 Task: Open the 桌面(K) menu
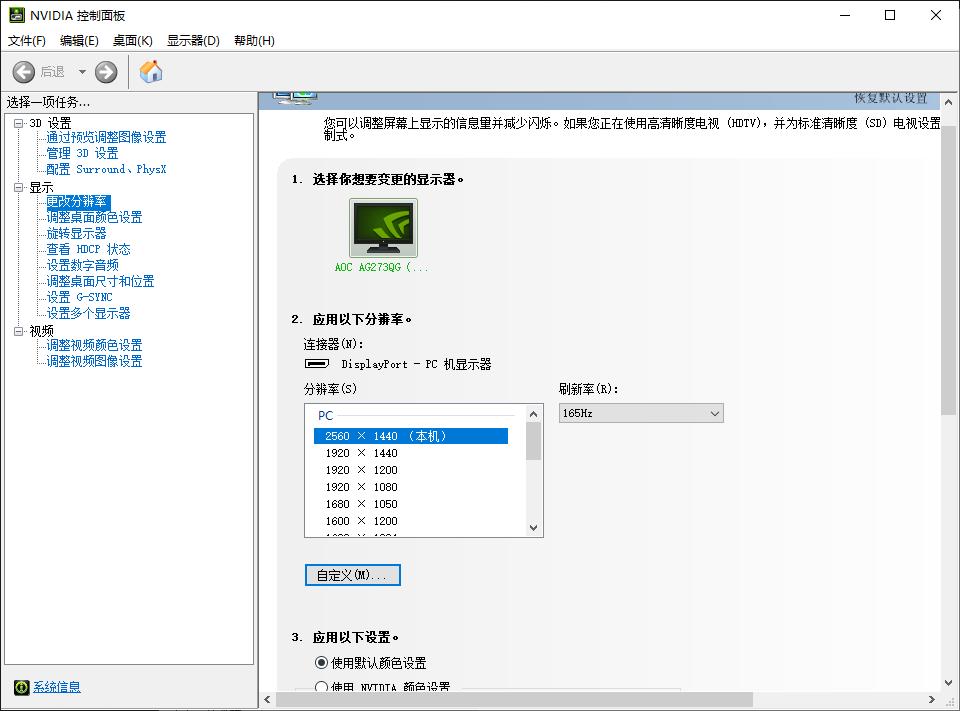pos(132,40)
